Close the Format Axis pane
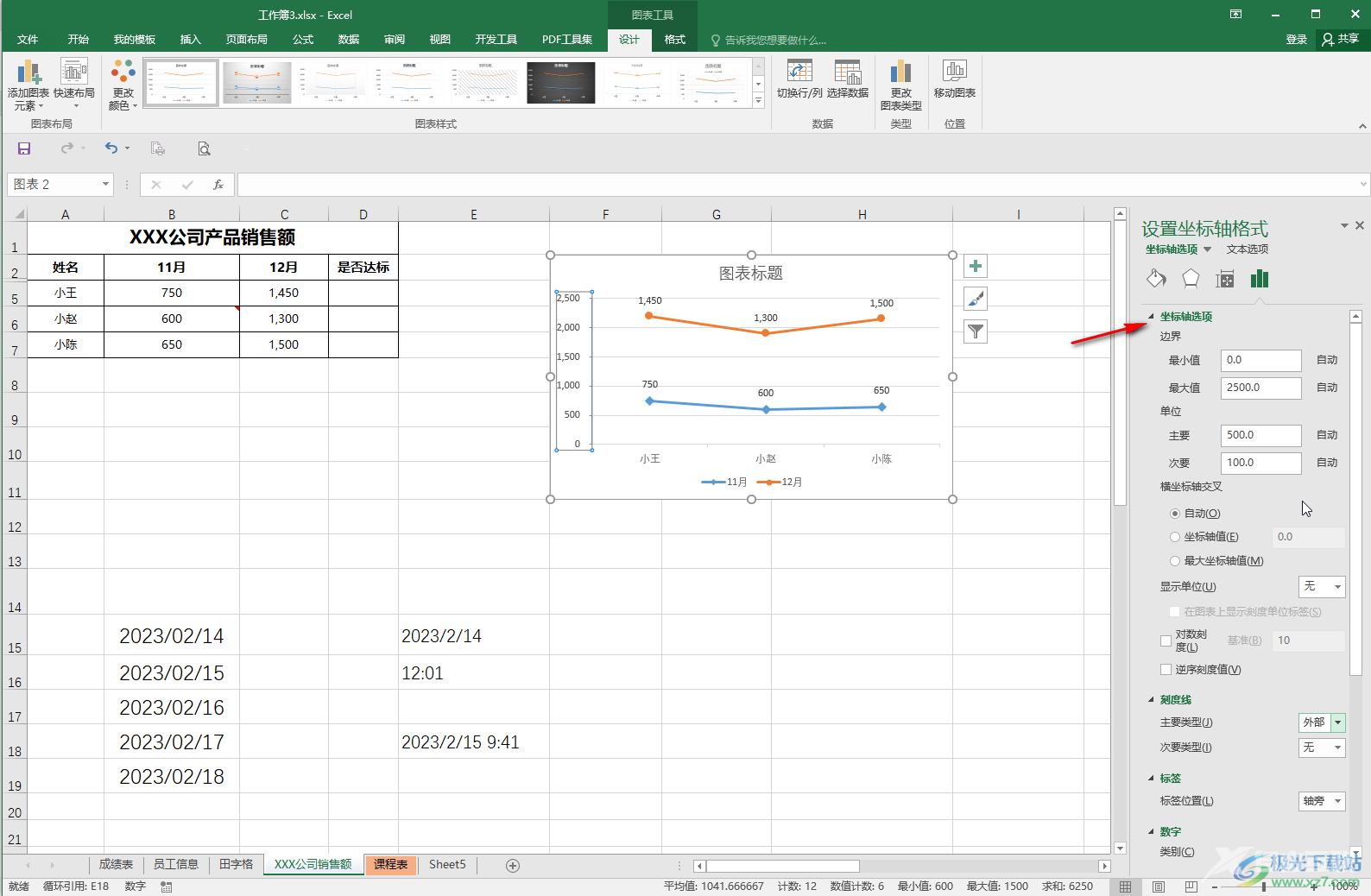 pos(1360,225)
